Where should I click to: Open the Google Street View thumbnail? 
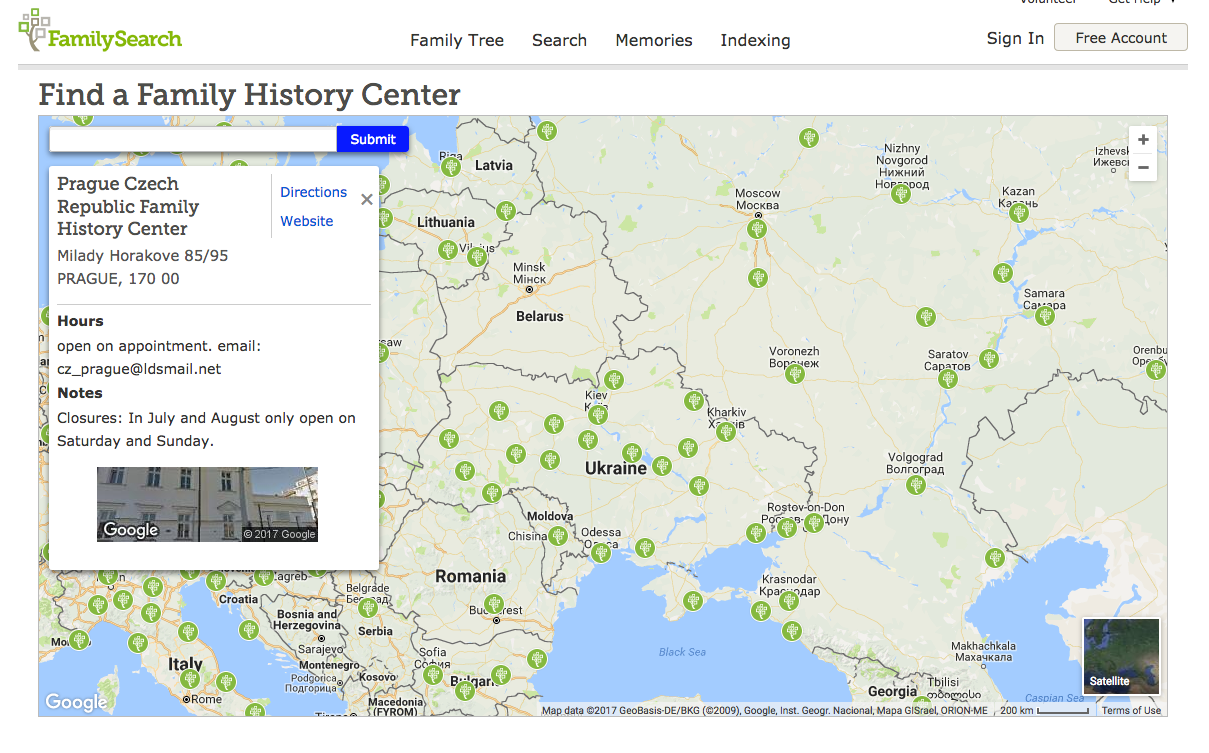coord(207,504)
